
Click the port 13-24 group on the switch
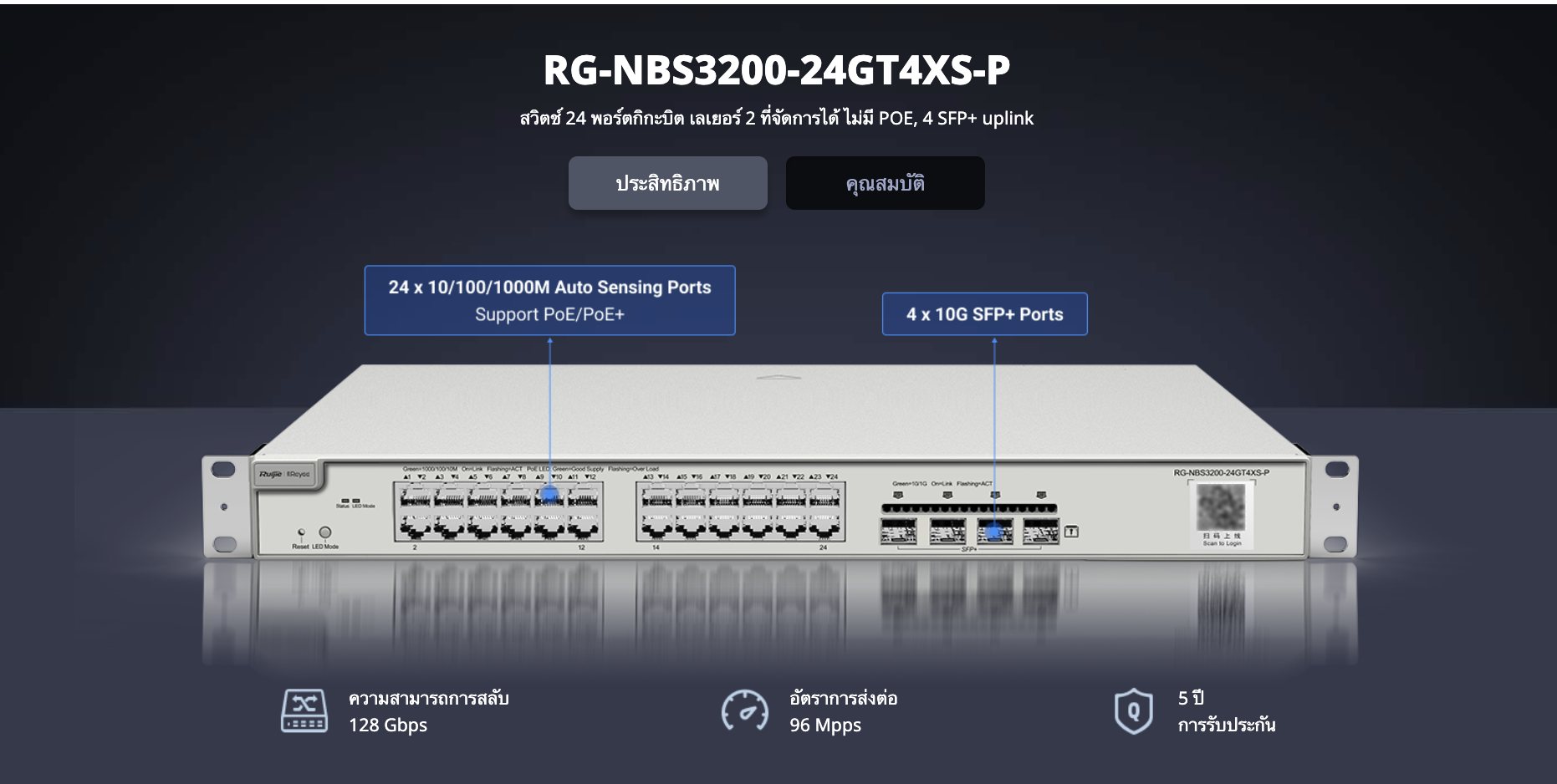point(740,512)
